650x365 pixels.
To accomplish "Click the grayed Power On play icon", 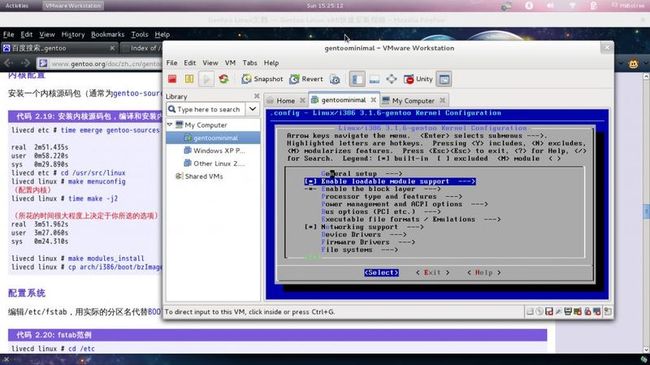I will [206, 79].
